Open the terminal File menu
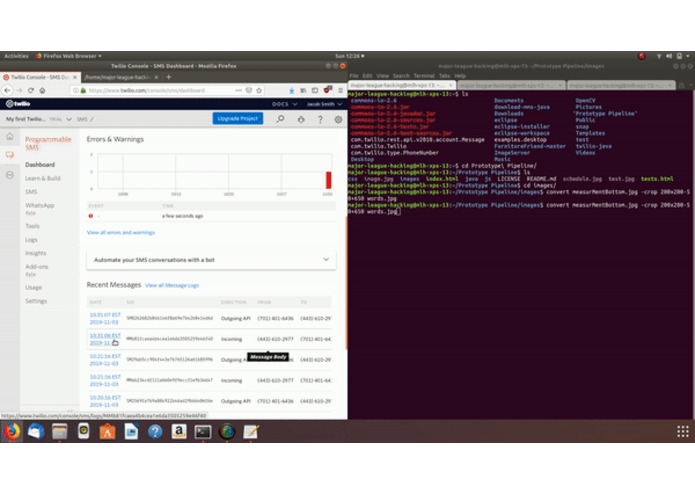 pos(354,76)
